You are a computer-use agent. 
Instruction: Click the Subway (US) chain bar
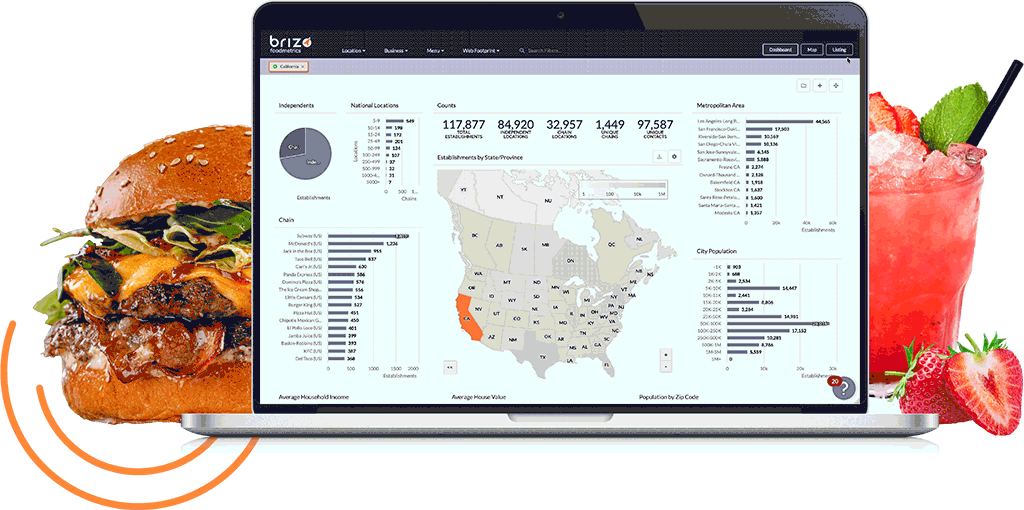point(367,236)
